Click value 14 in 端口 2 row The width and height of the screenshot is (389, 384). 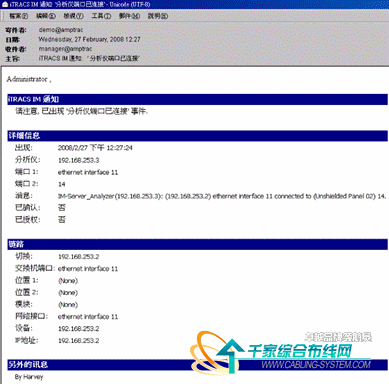coord(62,184)
